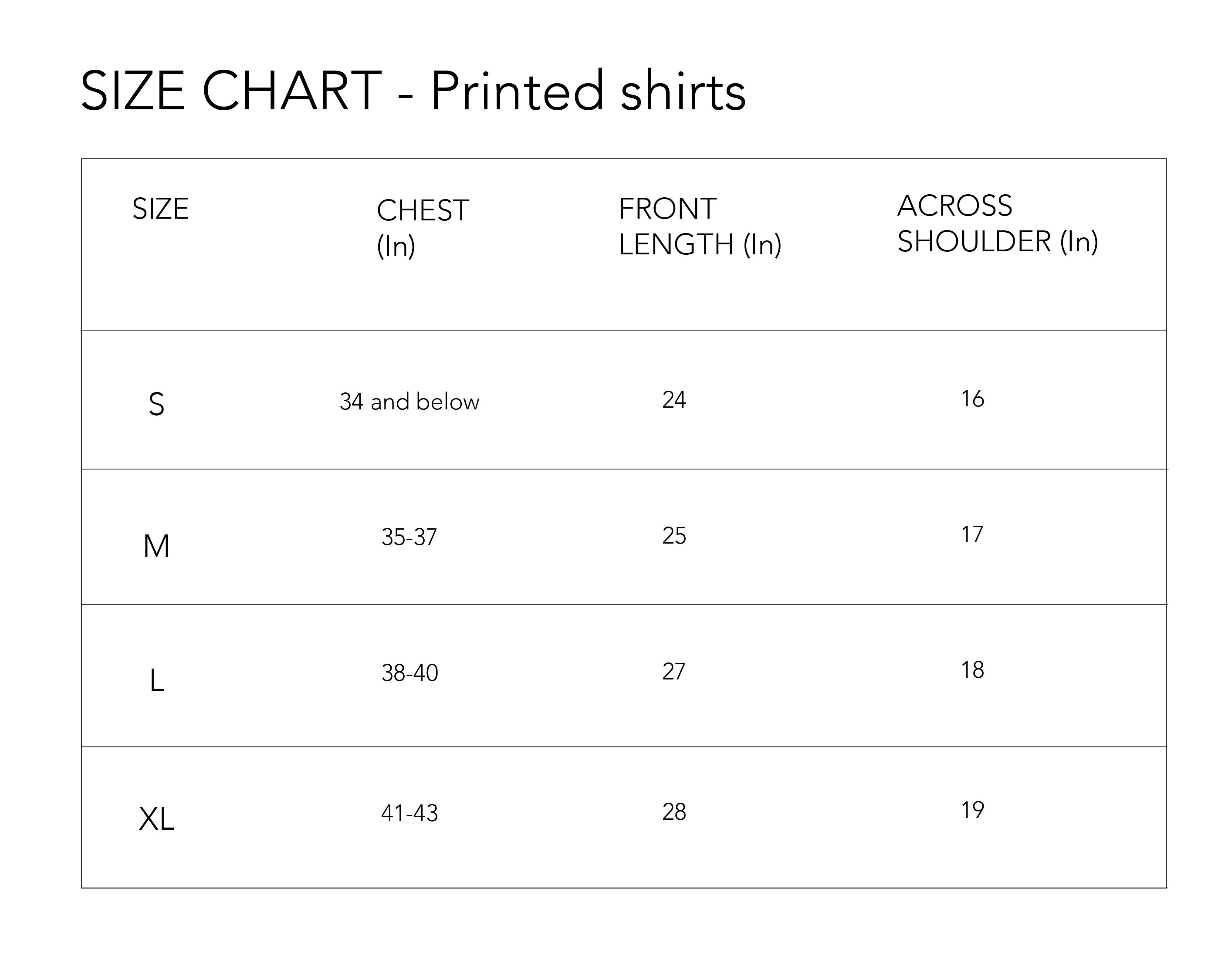Click front length value 28

coord(674,812)
